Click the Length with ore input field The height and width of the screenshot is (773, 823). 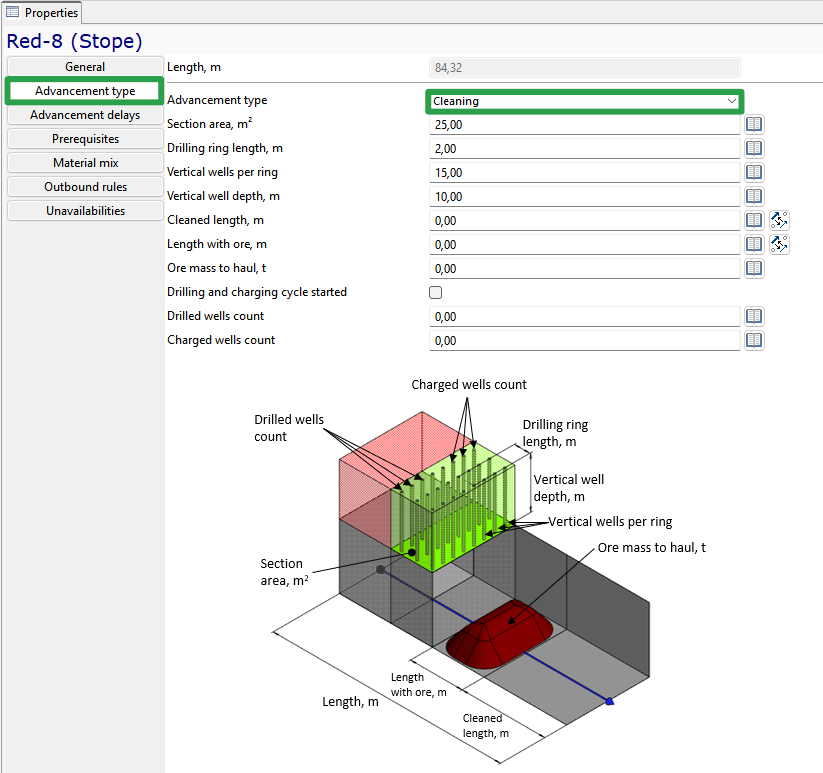(x=585, y=245)
